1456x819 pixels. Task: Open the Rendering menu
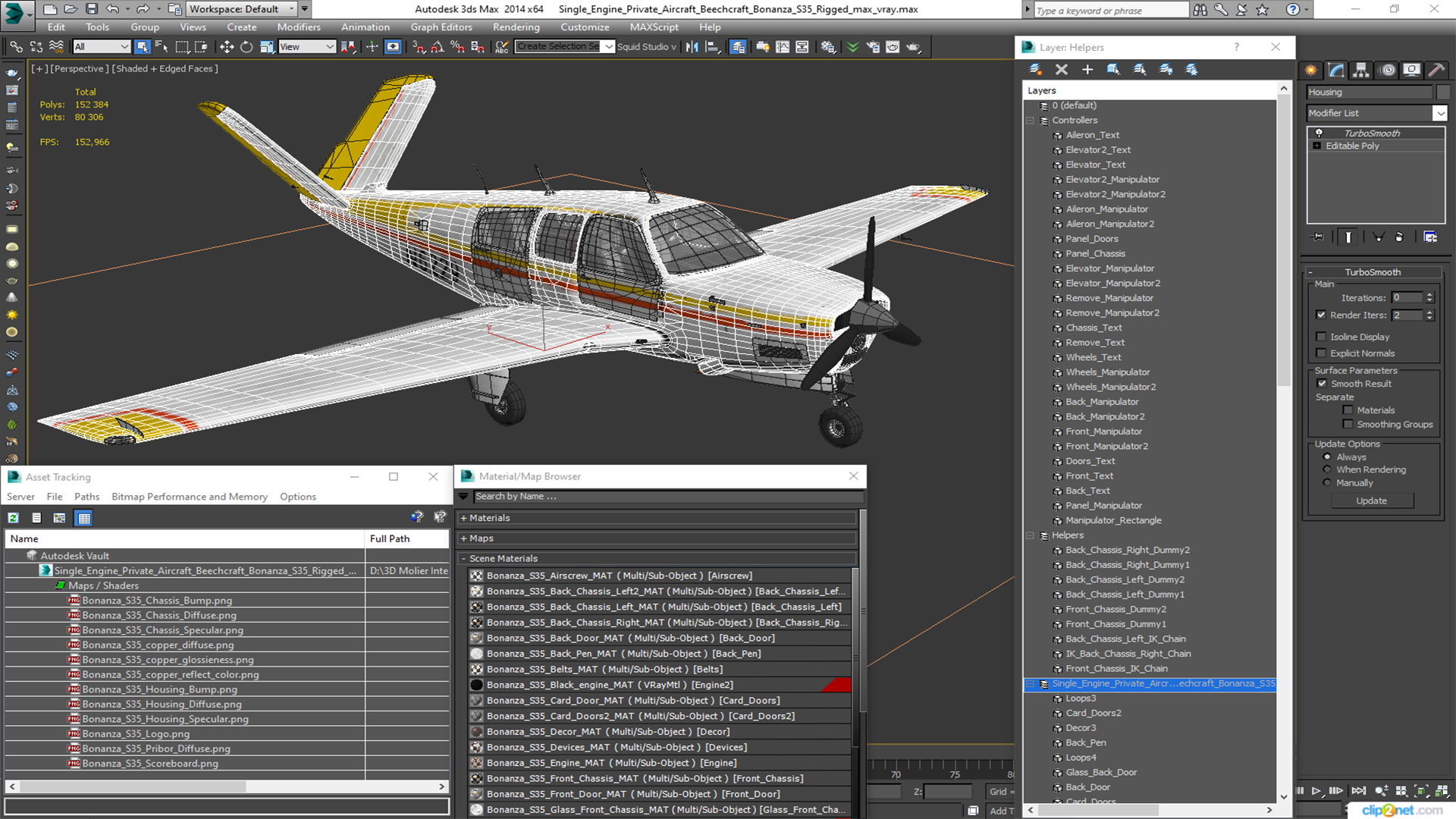click(516, 27)
